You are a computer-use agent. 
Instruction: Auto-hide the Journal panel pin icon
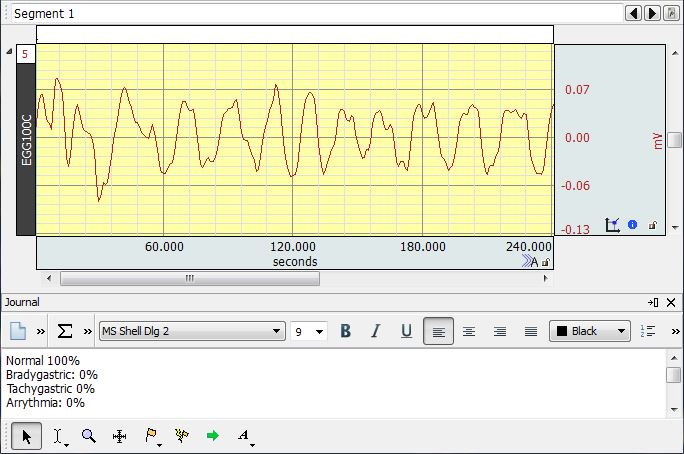653,302
